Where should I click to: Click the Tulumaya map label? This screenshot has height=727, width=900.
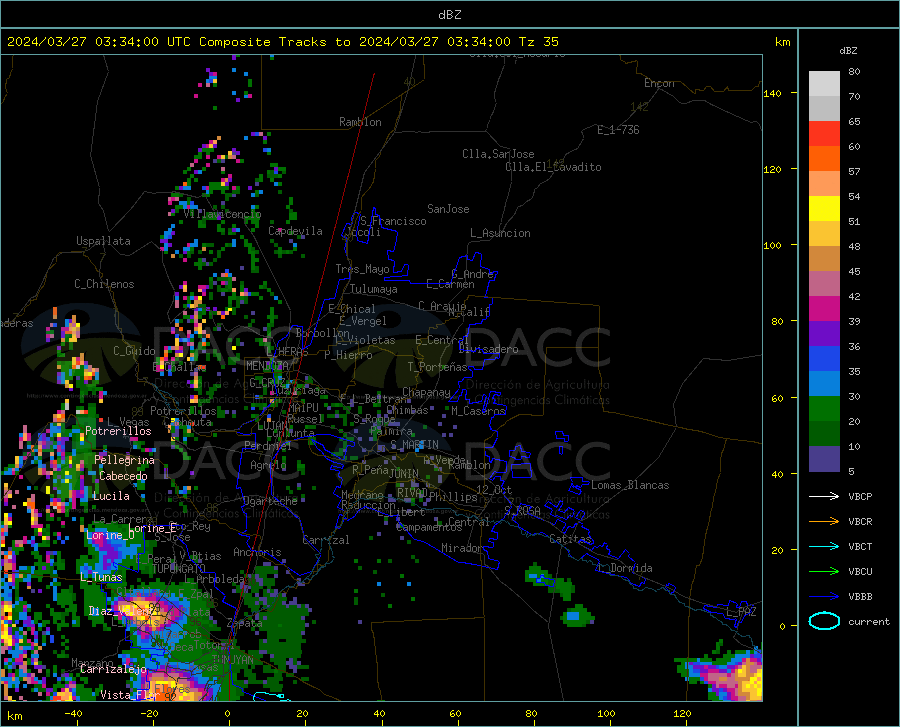click(x=374, y=289)
